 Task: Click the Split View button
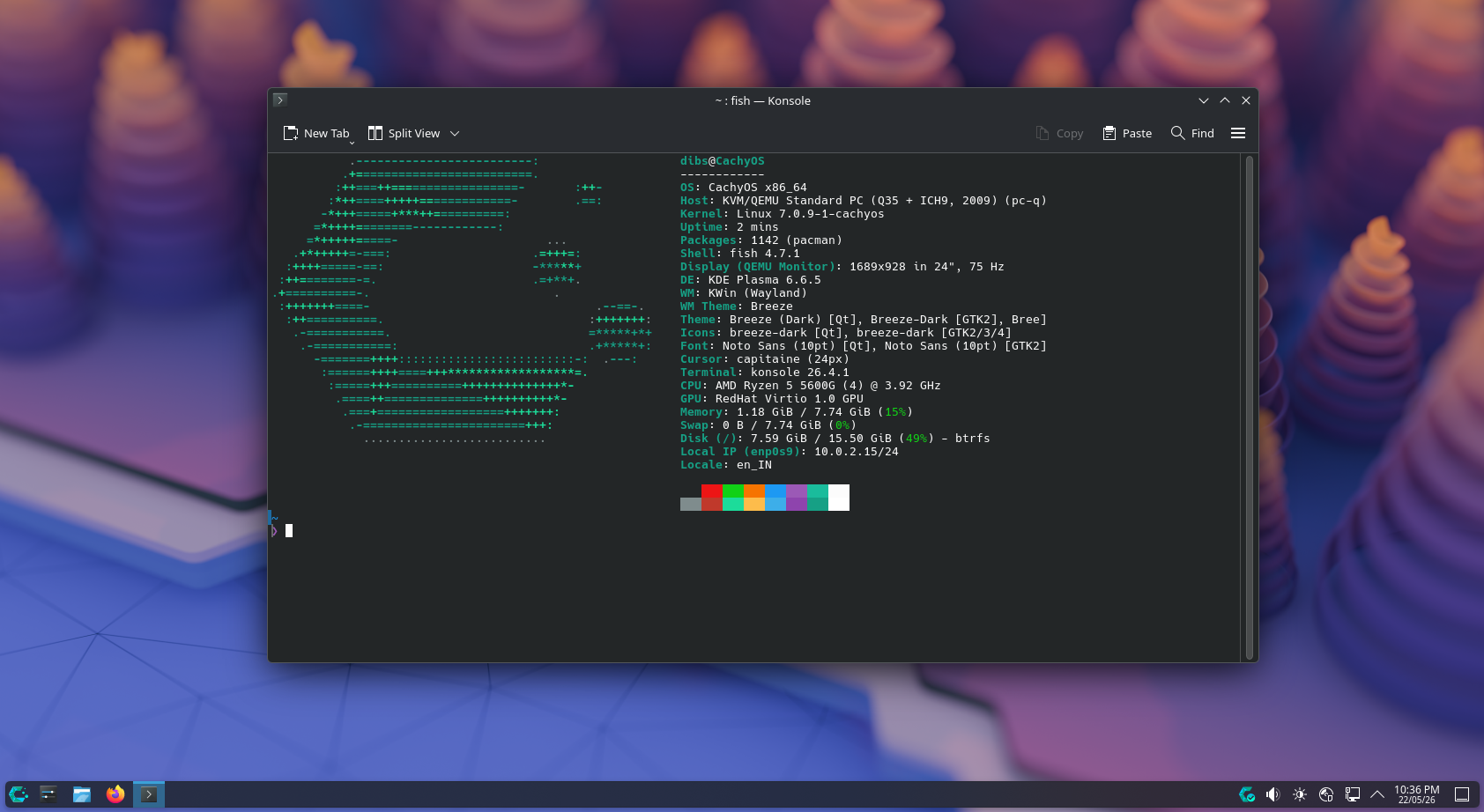404,133
